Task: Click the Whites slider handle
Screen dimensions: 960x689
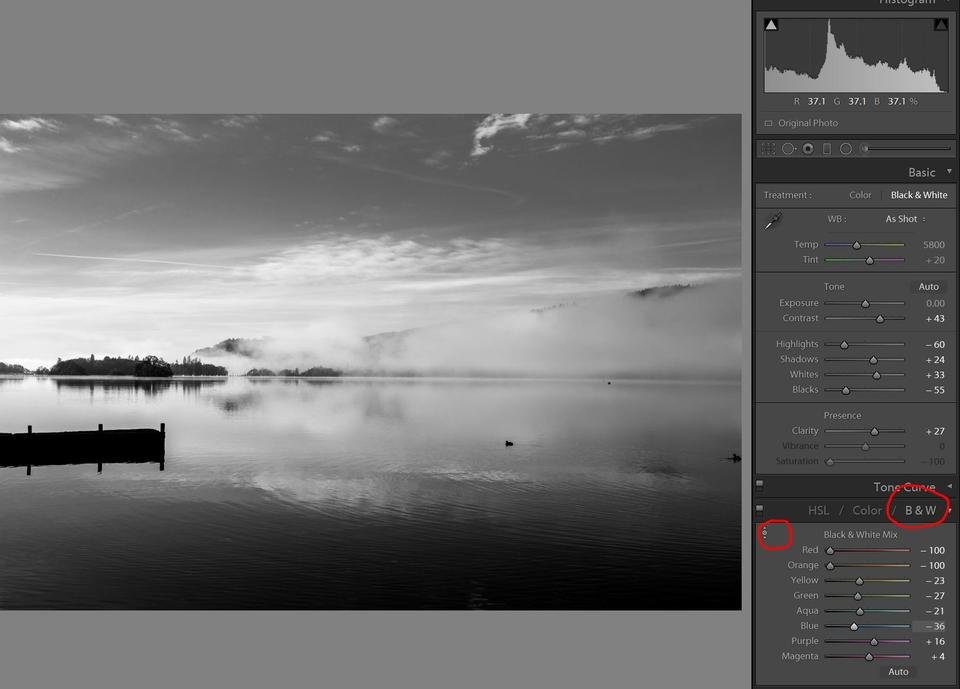Action: point(877,375)
